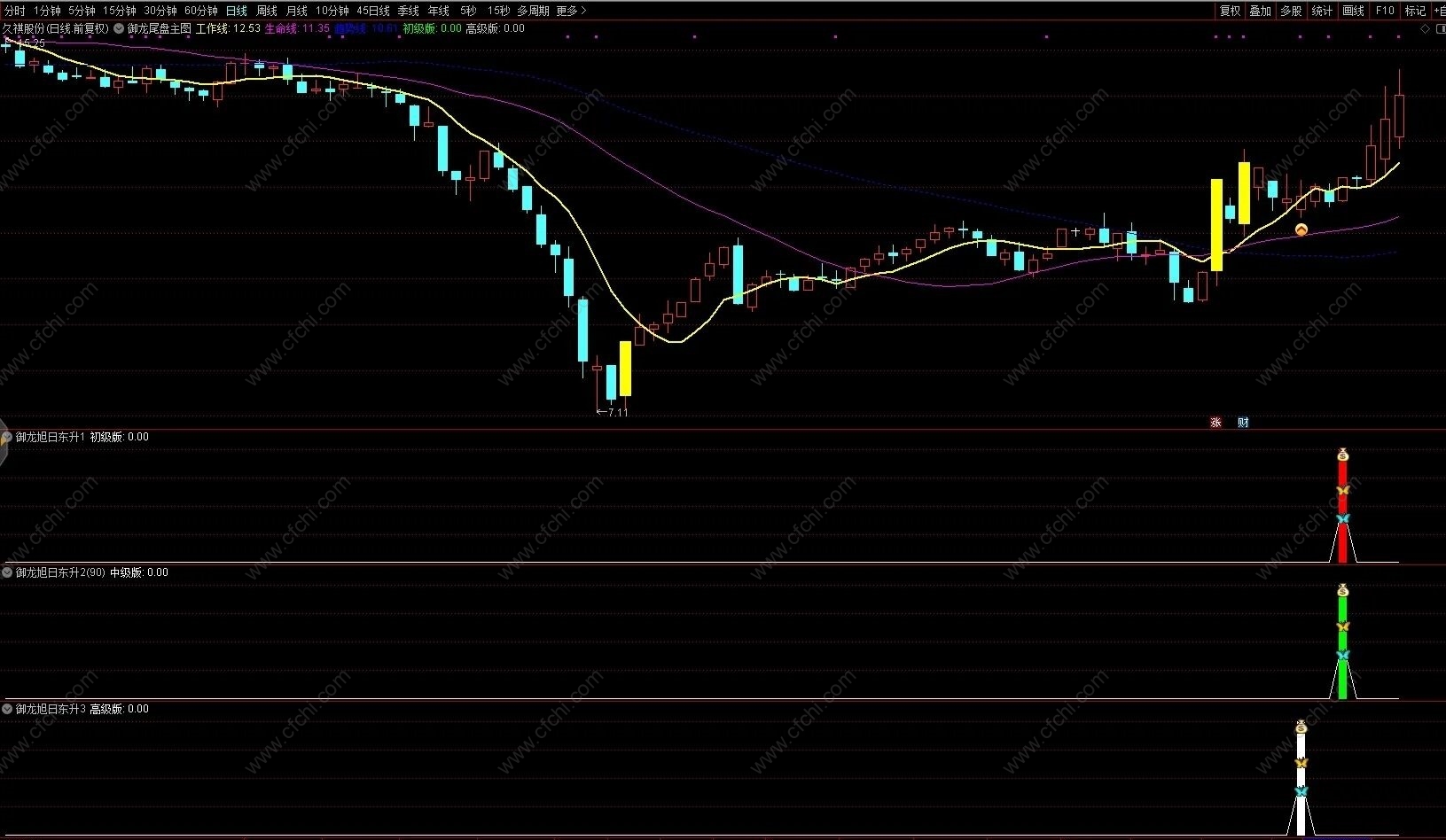Image resolution: width=1446 pixels, height=840 pixels.
Task: Select the 30分钟 period tab
Action: coord(160,11)
